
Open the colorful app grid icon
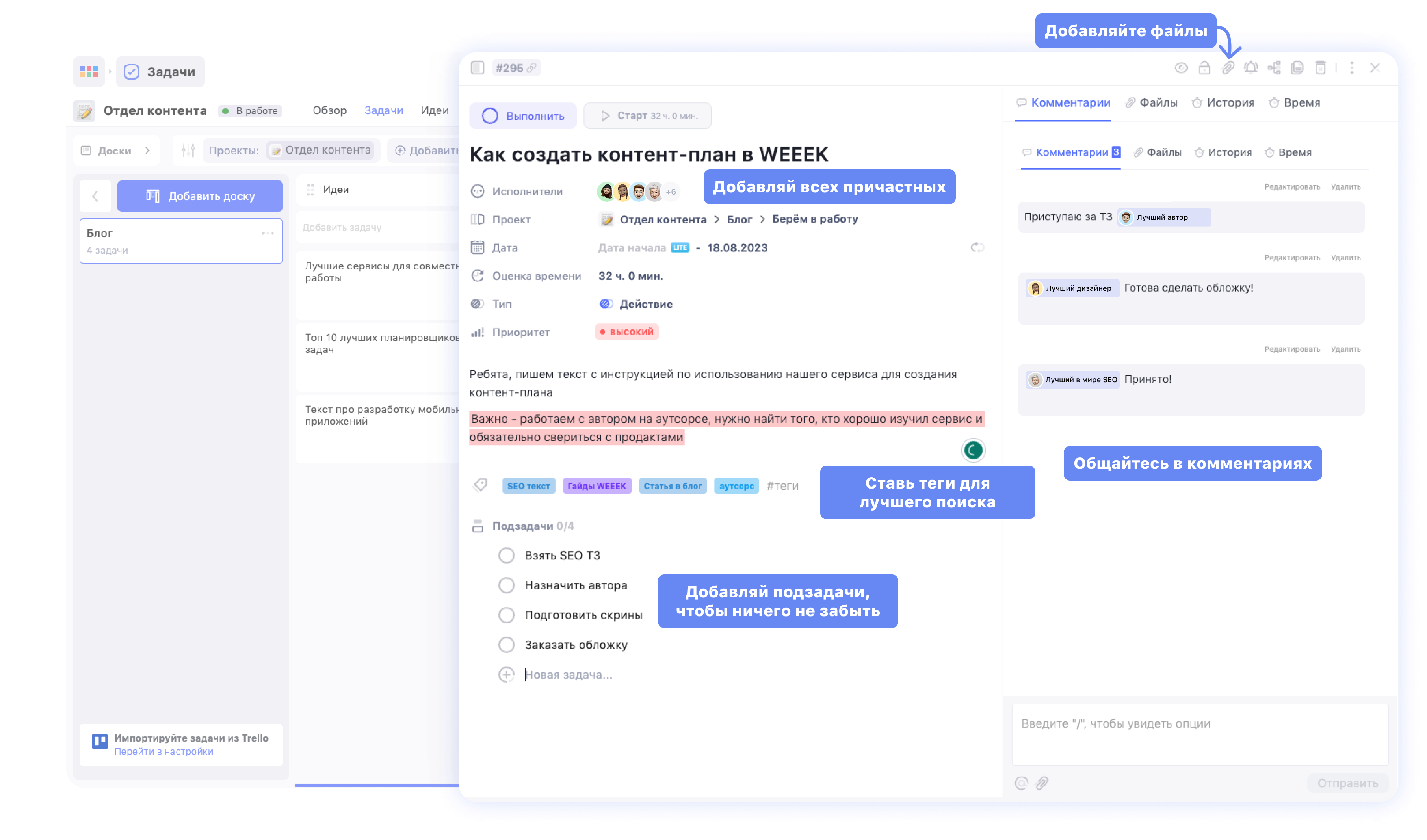point(89,71)
